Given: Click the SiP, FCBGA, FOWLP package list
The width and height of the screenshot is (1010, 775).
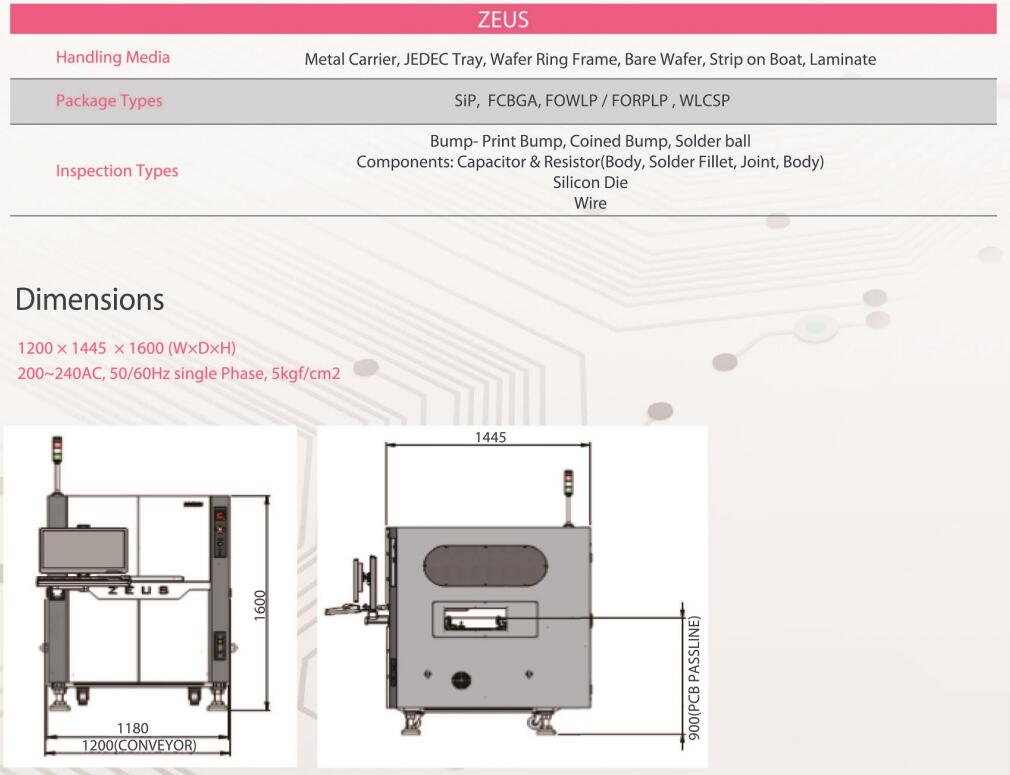Looking at the screenshot, I should (x=592, y=100).
